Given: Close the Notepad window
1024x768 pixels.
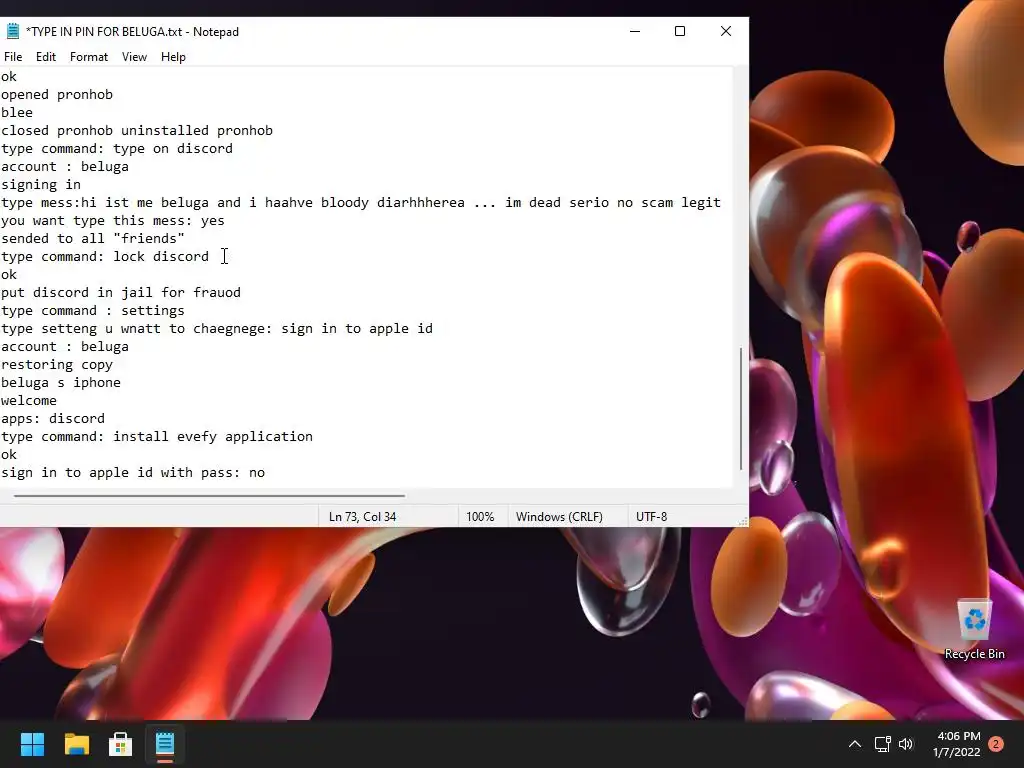Looking at the screenshot, I should tap(726, 31).
